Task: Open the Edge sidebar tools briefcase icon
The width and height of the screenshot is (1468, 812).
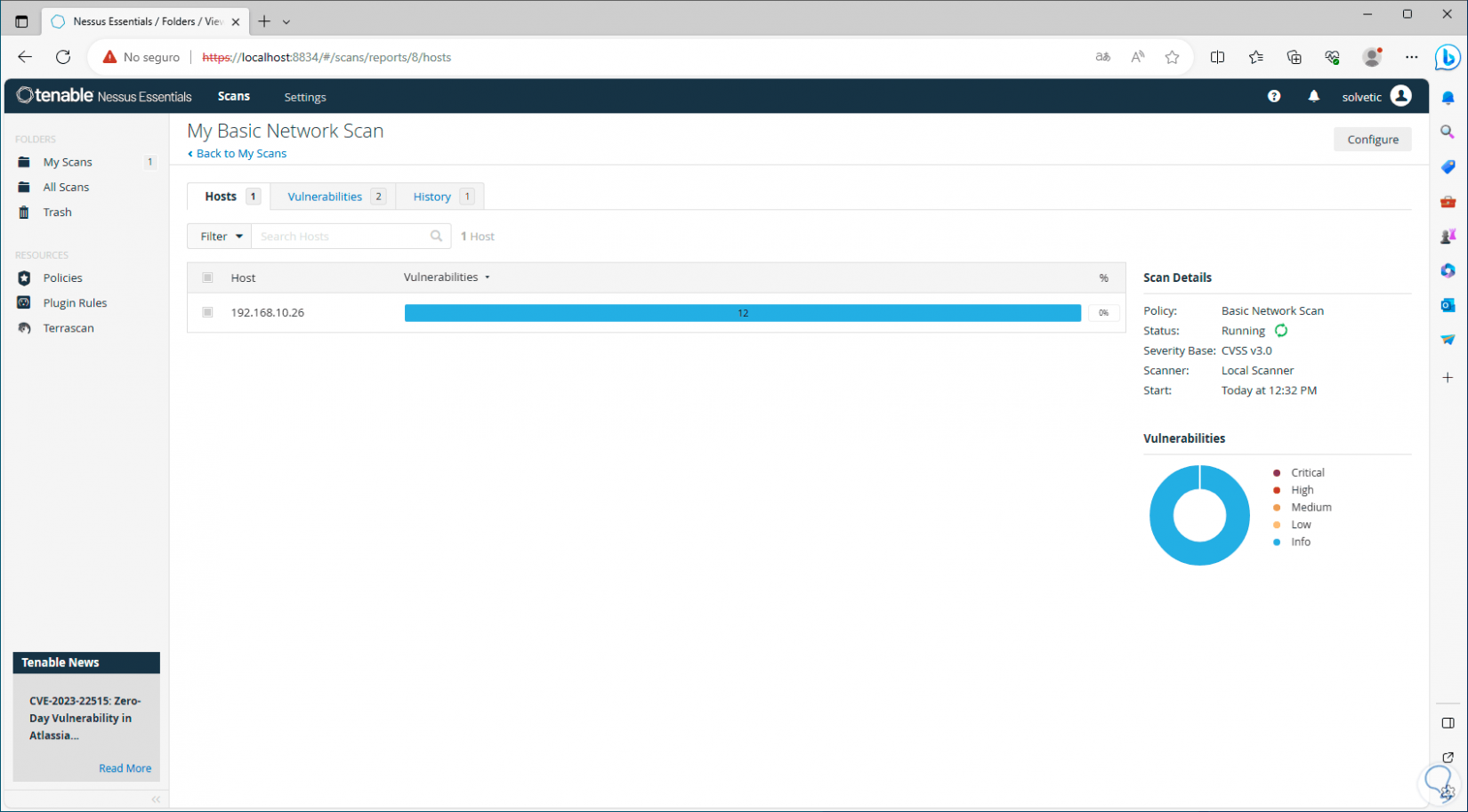Action: click(1448, 202)
